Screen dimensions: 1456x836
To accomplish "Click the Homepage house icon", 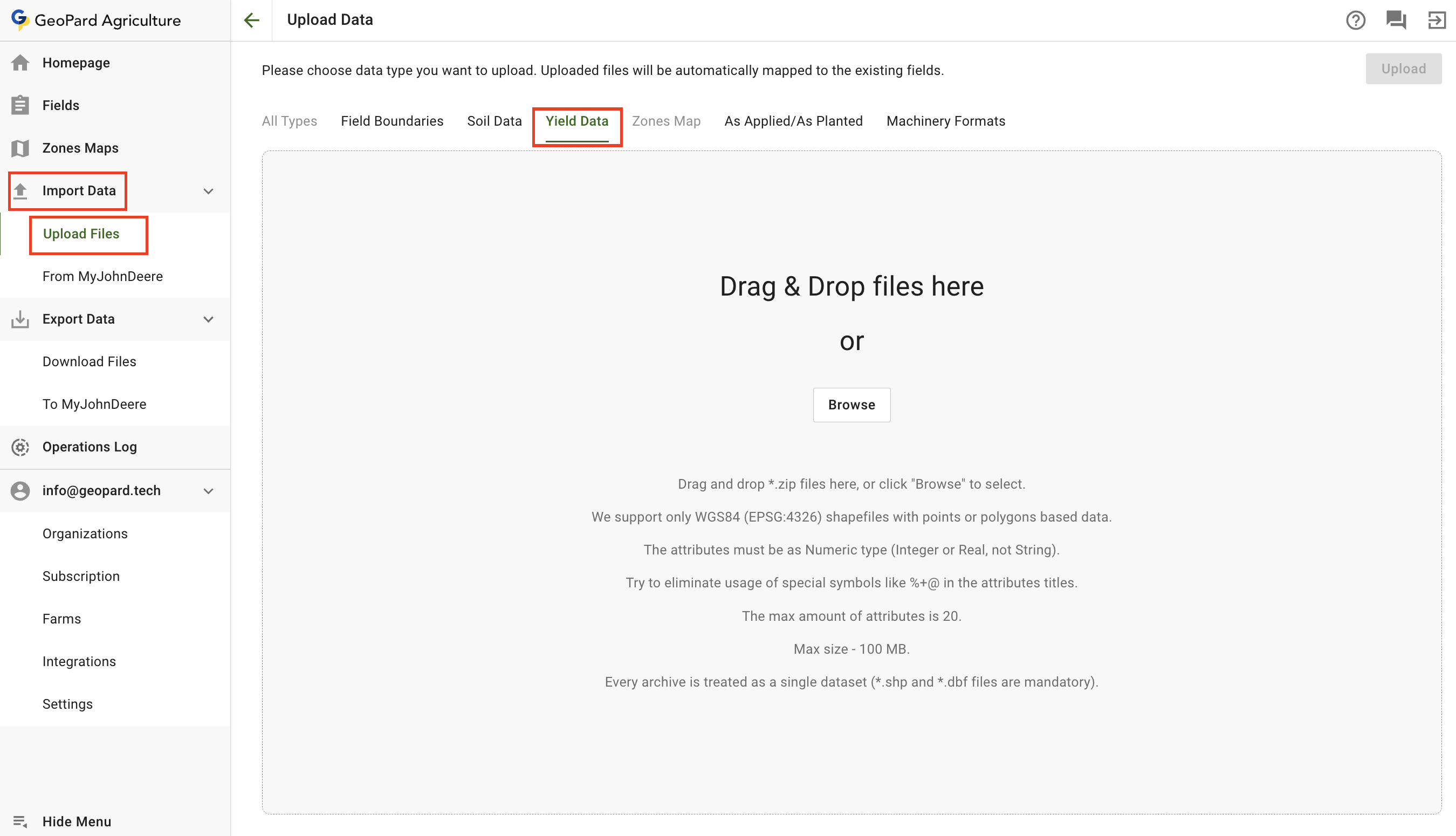I will [x=20, y=63].
